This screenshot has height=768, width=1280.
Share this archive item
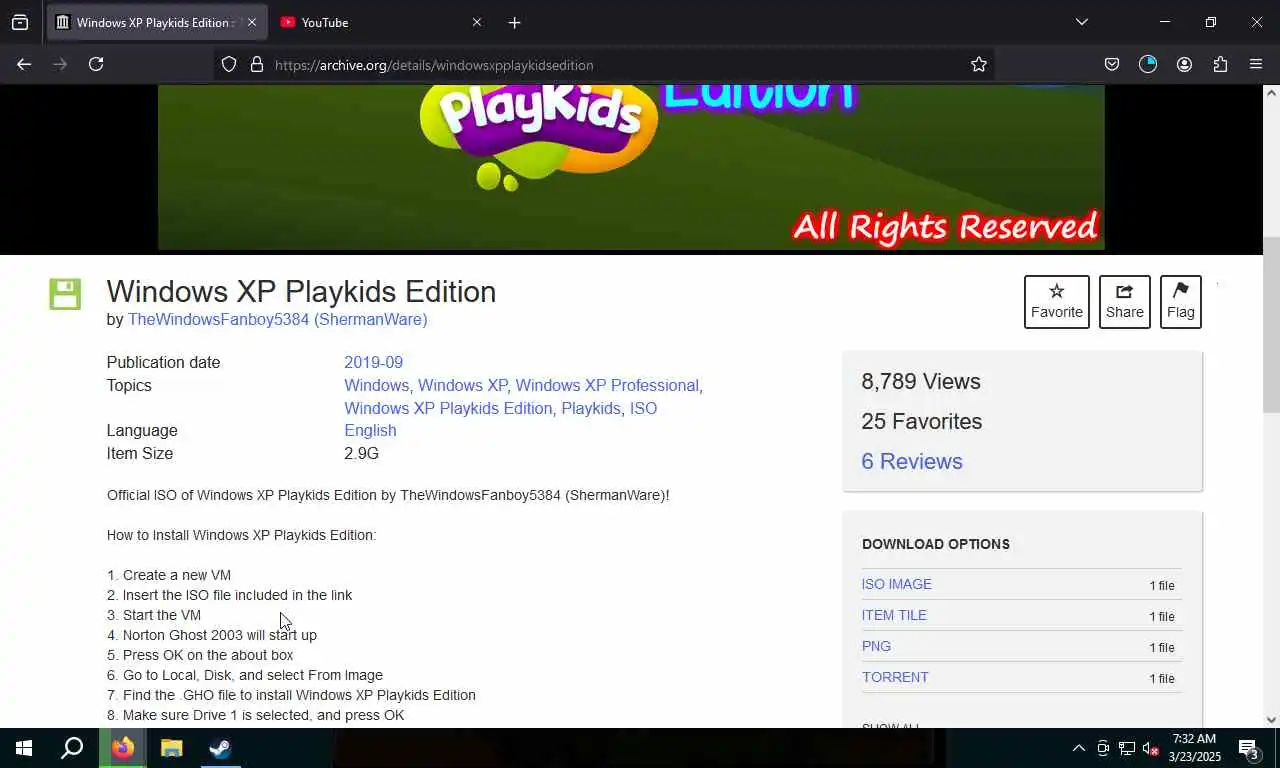(1125, 301)
